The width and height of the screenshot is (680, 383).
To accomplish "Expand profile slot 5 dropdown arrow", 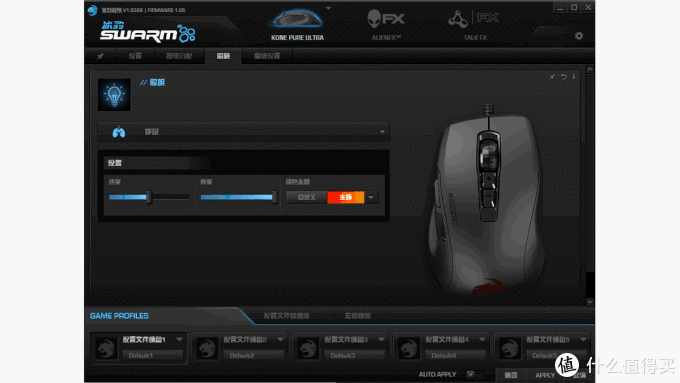I will (584, 339).
